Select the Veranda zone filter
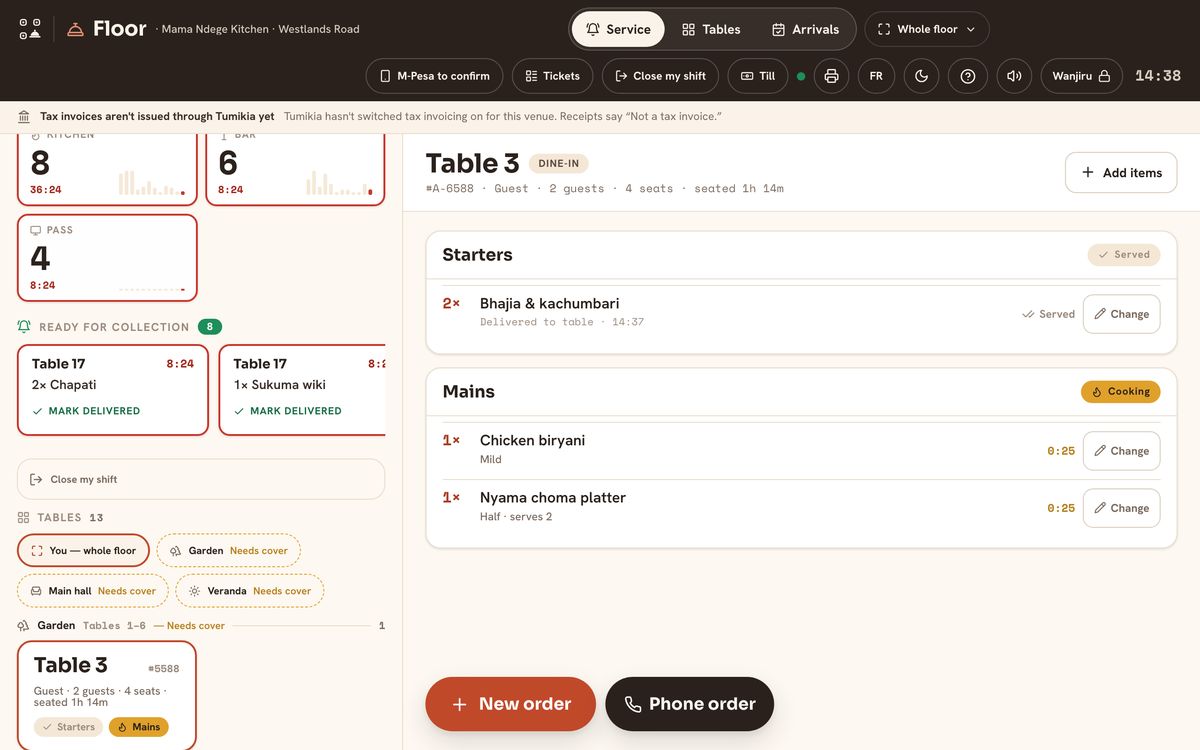The height and width of the screenshot is (750, 1200). [x=250, y=591]
